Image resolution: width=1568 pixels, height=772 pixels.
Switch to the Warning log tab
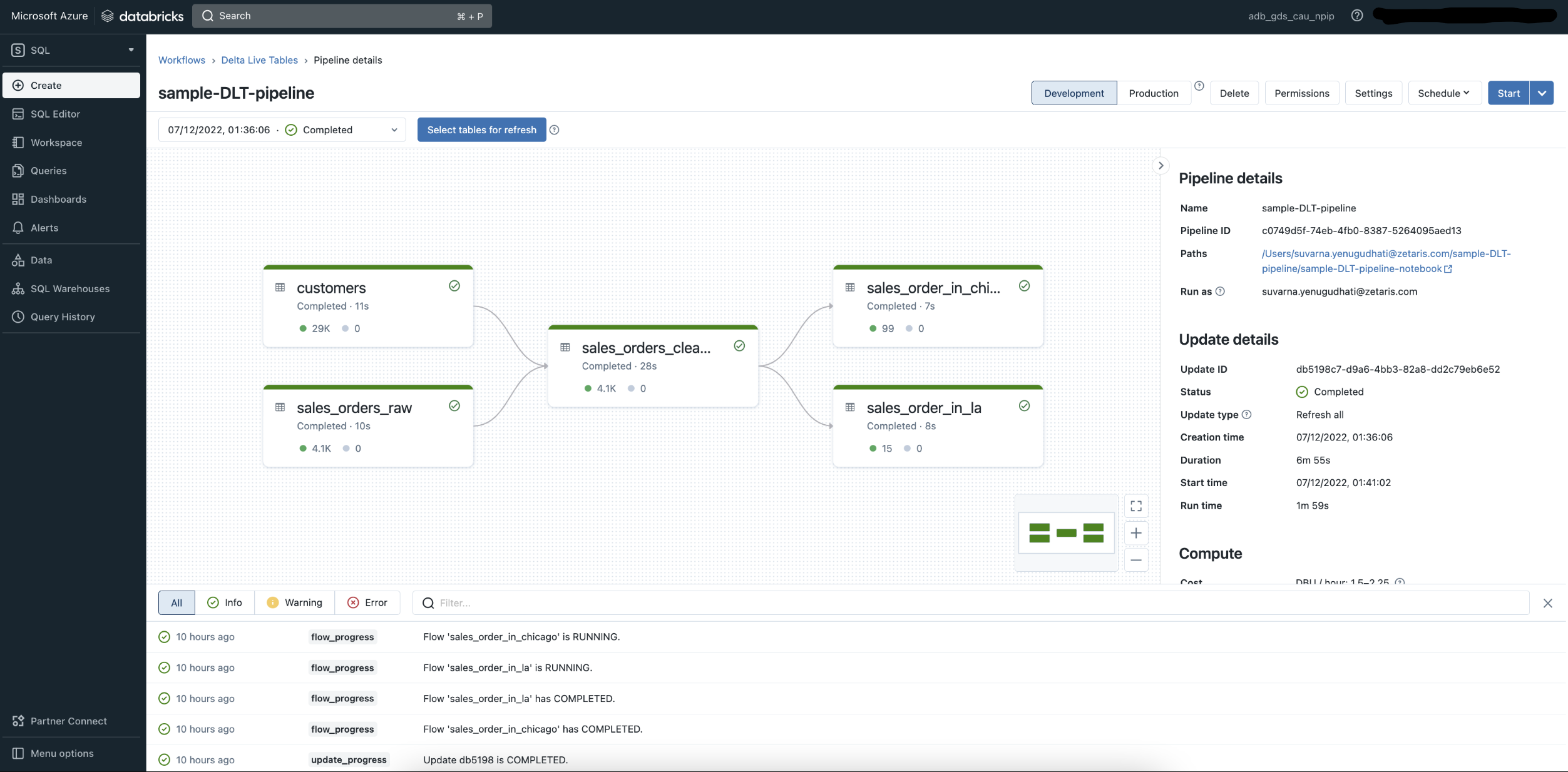[x=294, y=602]
